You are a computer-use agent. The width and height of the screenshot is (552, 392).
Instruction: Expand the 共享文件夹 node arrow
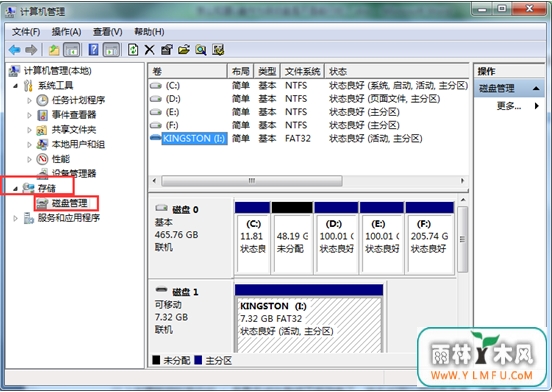point(30,130)
